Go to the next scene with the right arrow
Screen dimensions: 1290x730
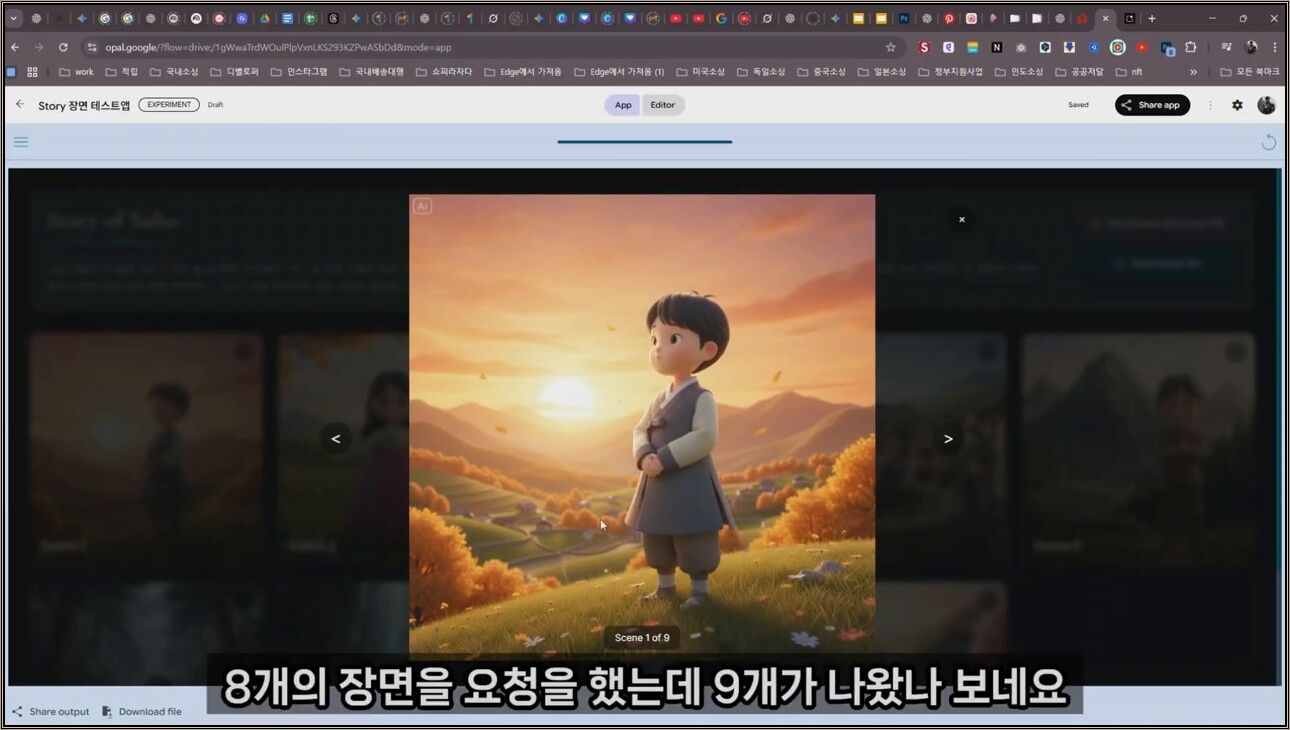tap(948, 439)
